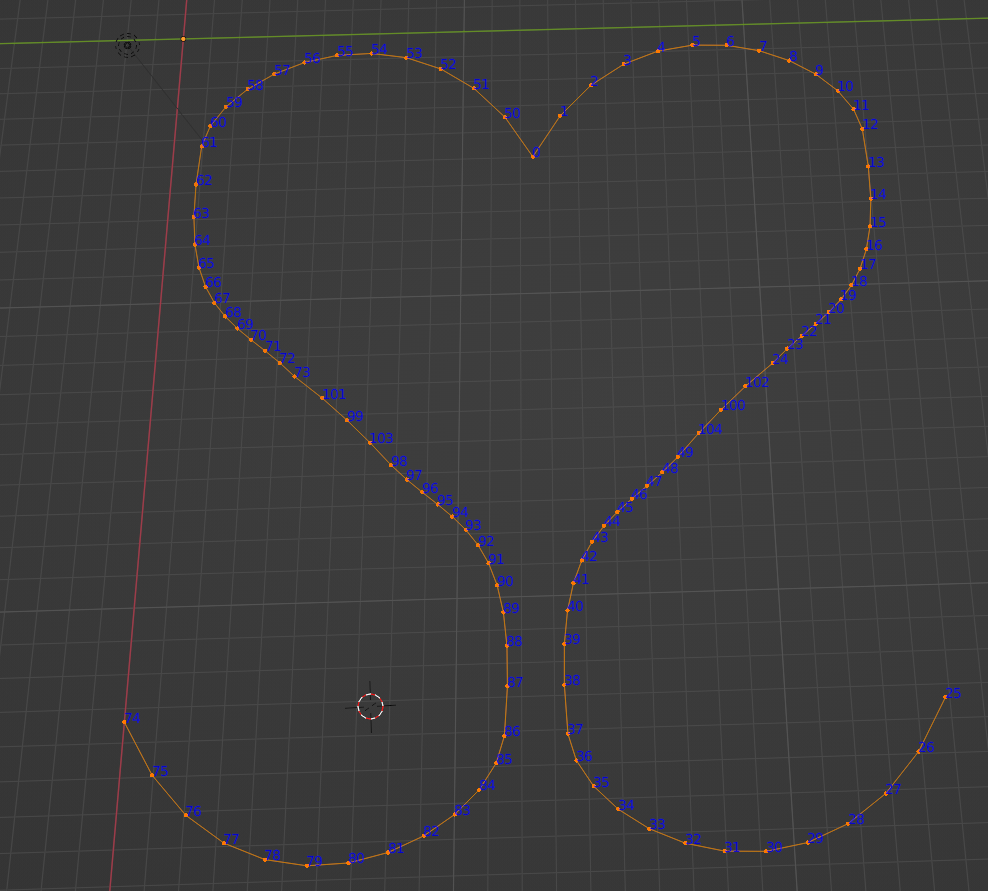Choose the vertex labeled "41"
The image size is (988, 891).
573,583
